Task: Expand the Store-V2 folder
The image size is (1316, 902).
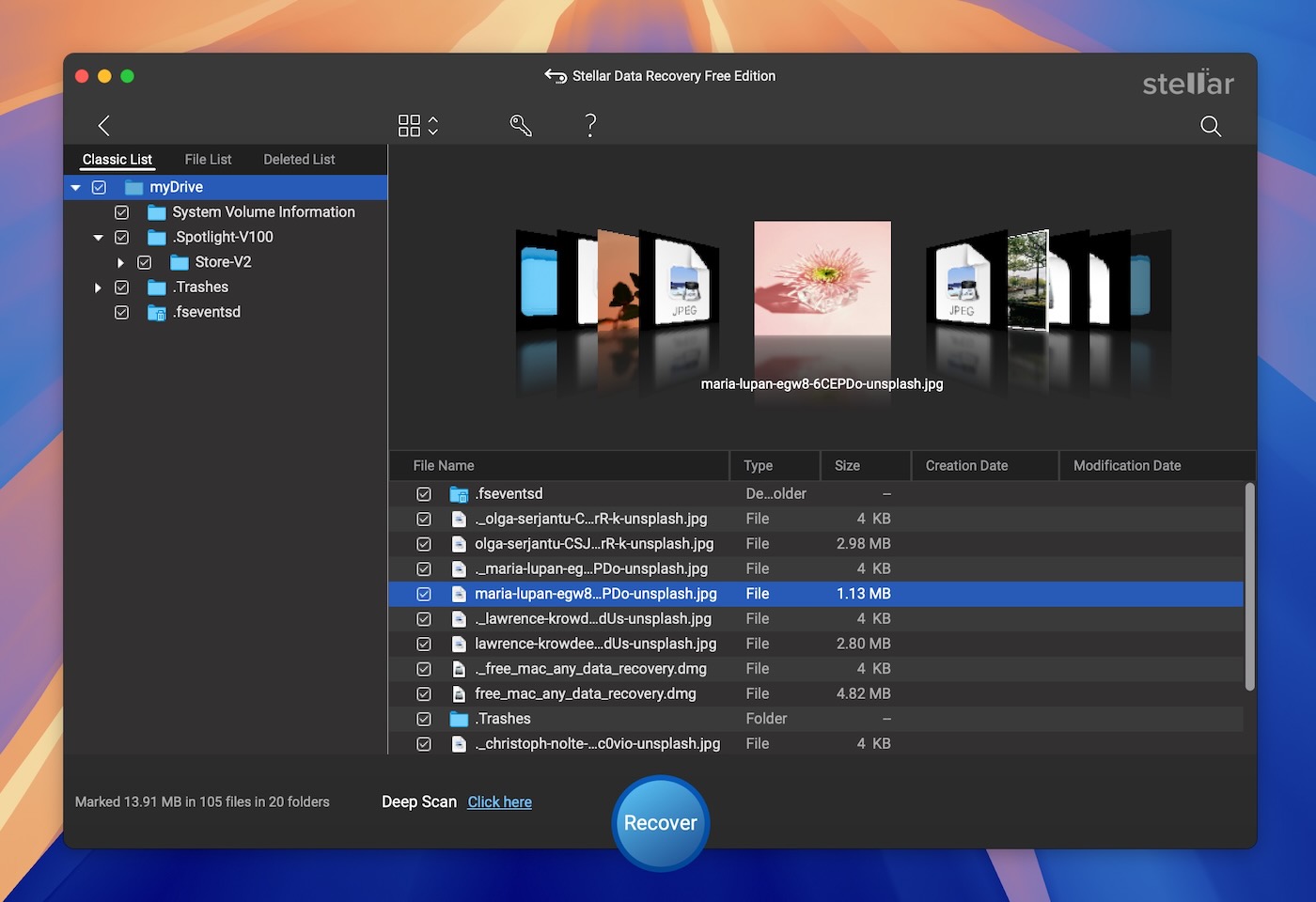Action: 120,262
